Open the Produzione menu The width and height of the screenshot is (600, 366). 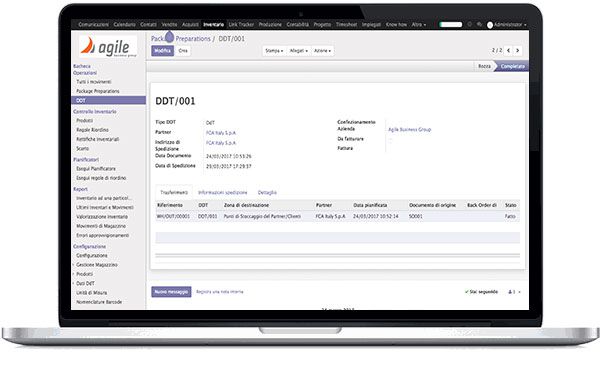270,25
